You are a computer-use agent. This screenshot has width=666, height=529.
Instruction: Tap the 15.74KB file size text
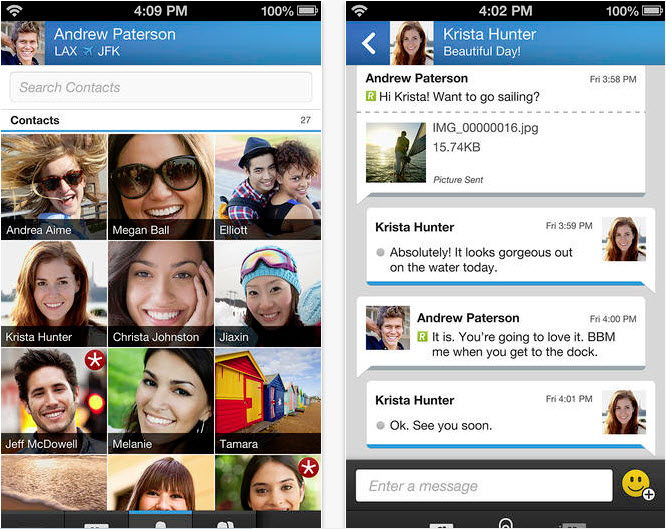[457, 147]
